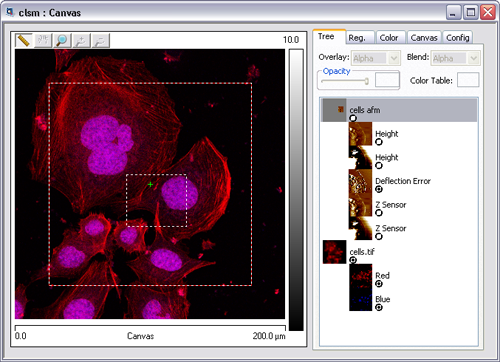This screenshot has height=362, width=500.
Task: Click the Color Table swatch box
Action: 468,80
